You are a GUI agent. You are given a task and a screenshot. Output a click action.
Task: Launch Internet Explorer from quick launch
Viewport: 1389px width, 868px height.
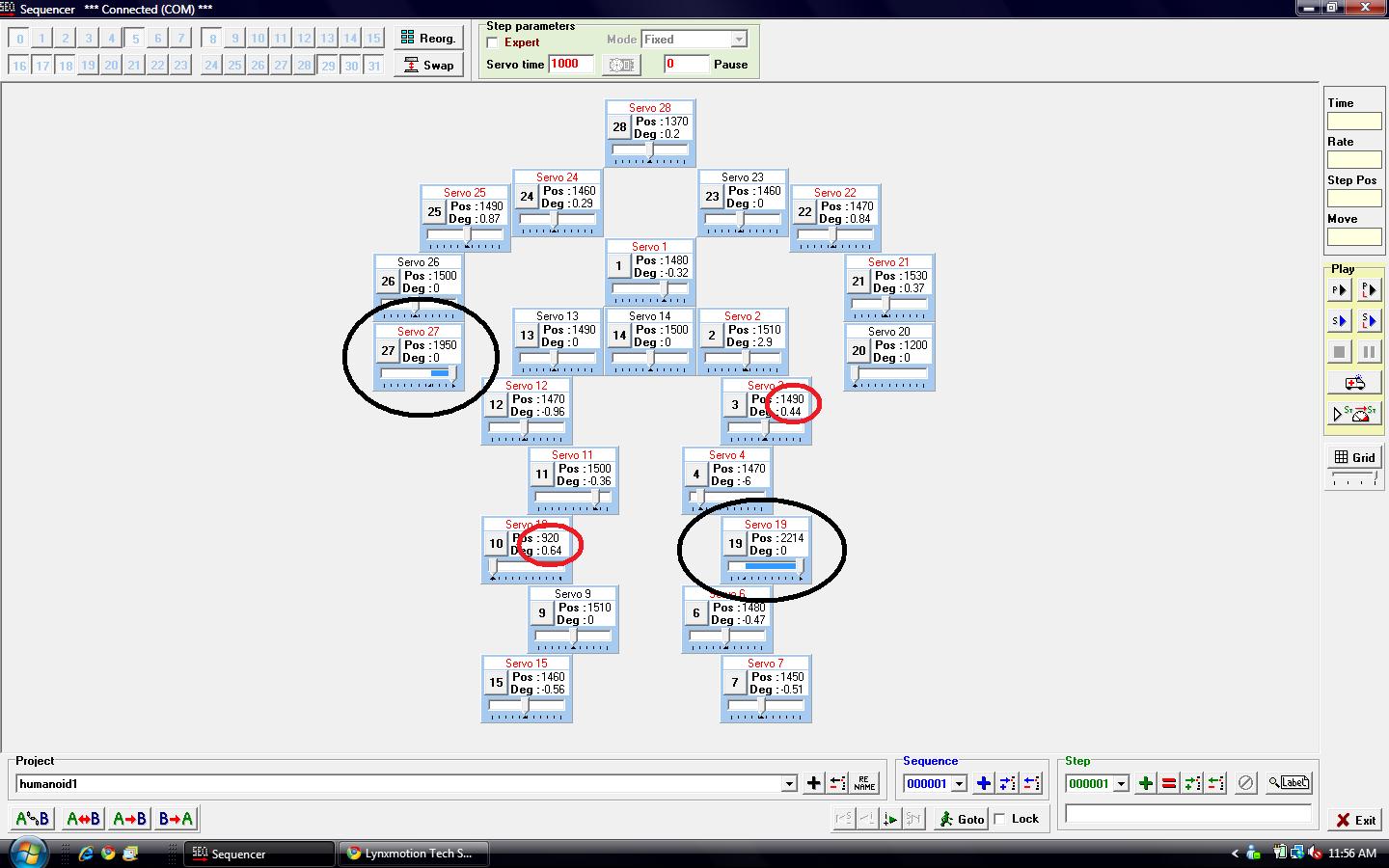(x=86, y=854)
